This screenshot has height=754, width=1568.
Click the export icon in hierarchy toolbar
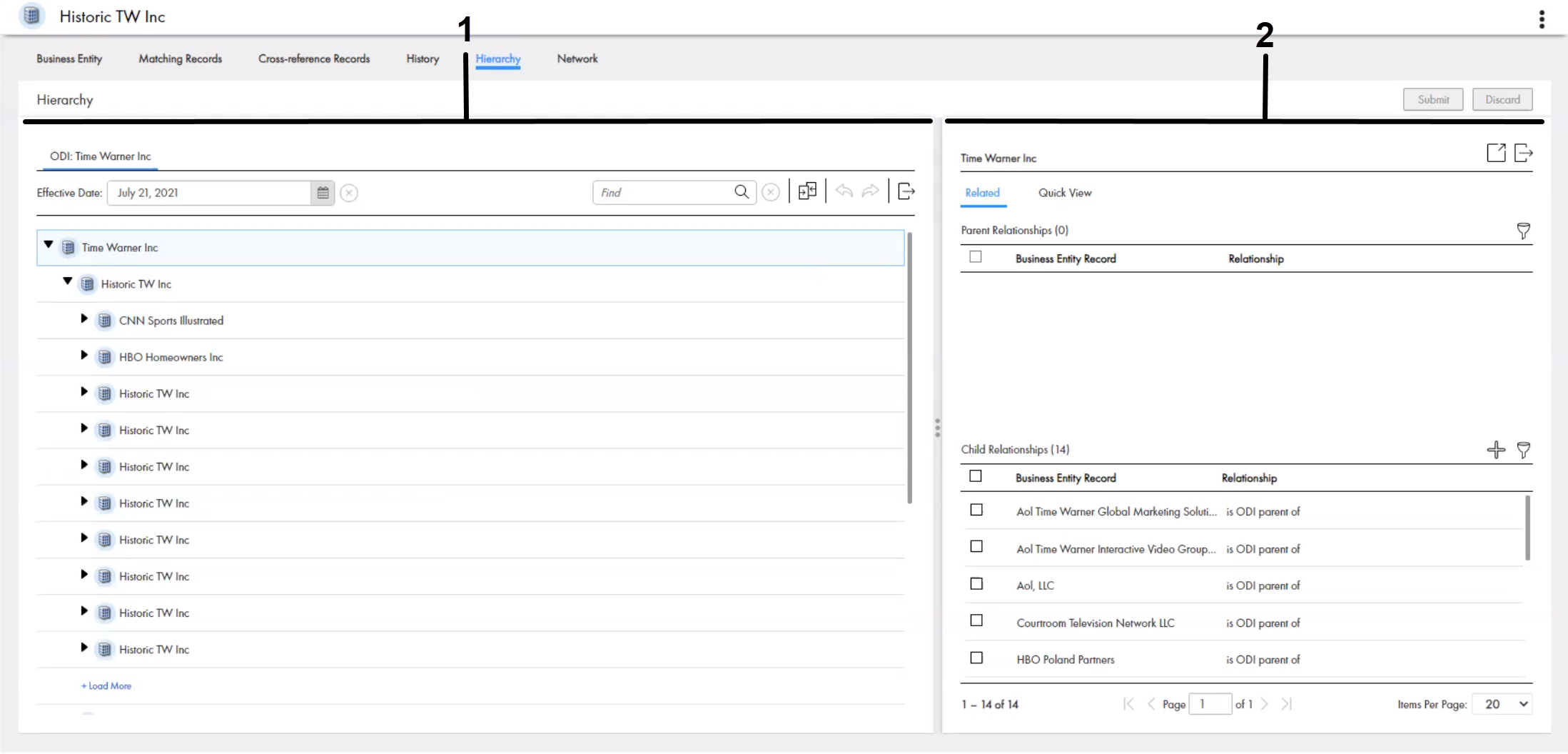pos(906,191)
